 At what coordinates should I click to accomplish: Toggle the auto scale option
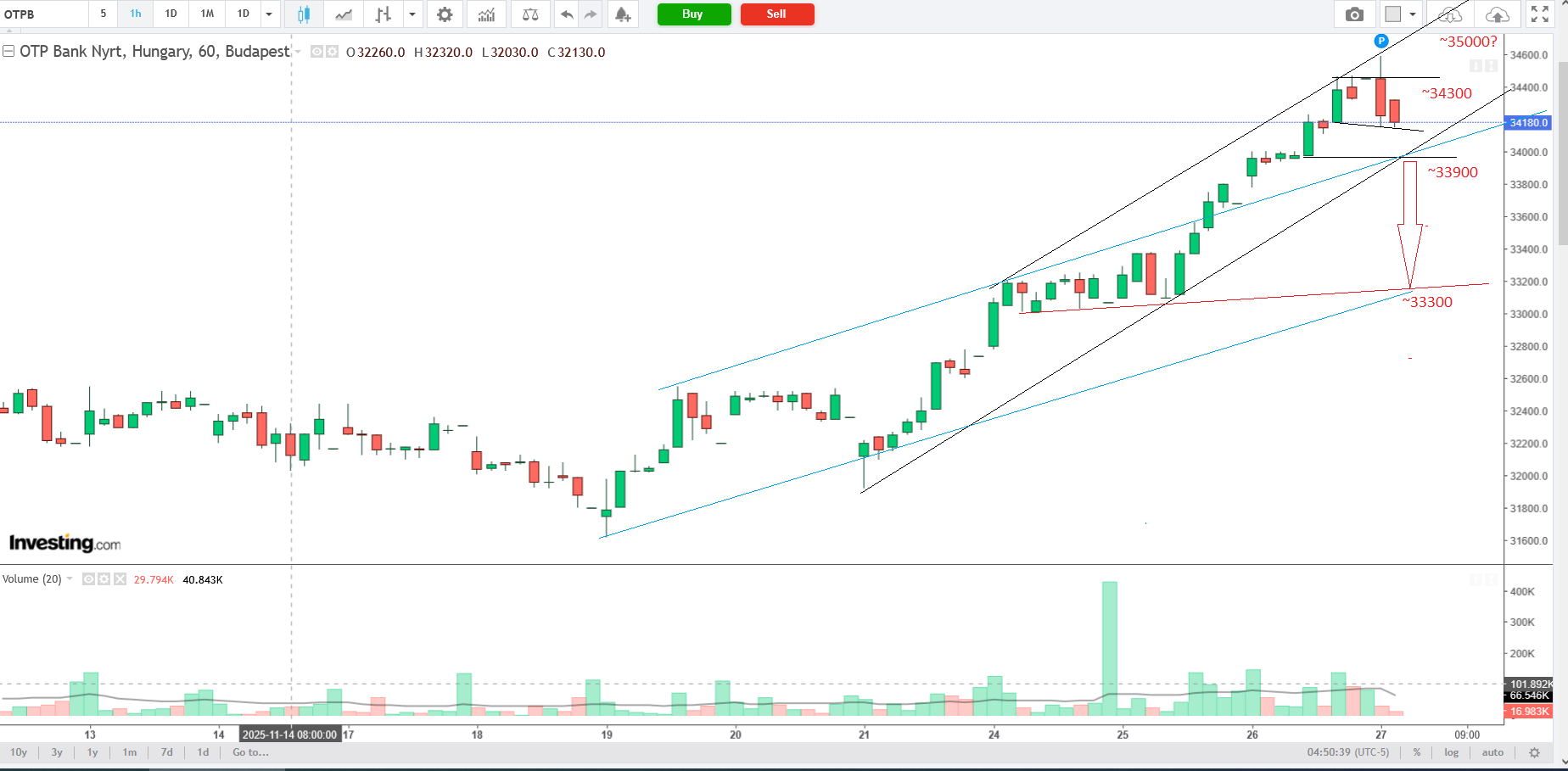[1492, 752]
